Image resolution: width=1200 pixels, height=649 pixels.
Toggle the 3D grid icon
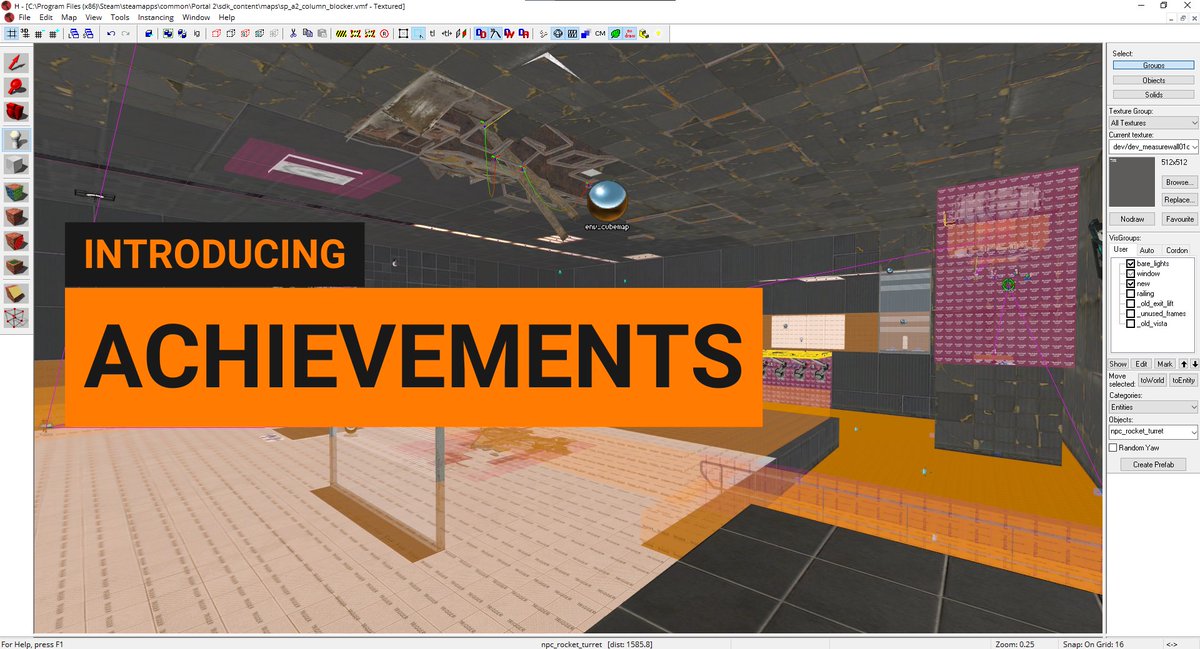[25, 33]
